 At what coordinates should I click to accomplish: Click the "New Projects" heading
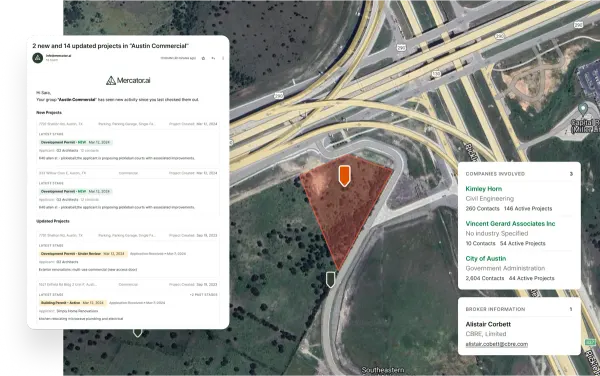[49, 112]
